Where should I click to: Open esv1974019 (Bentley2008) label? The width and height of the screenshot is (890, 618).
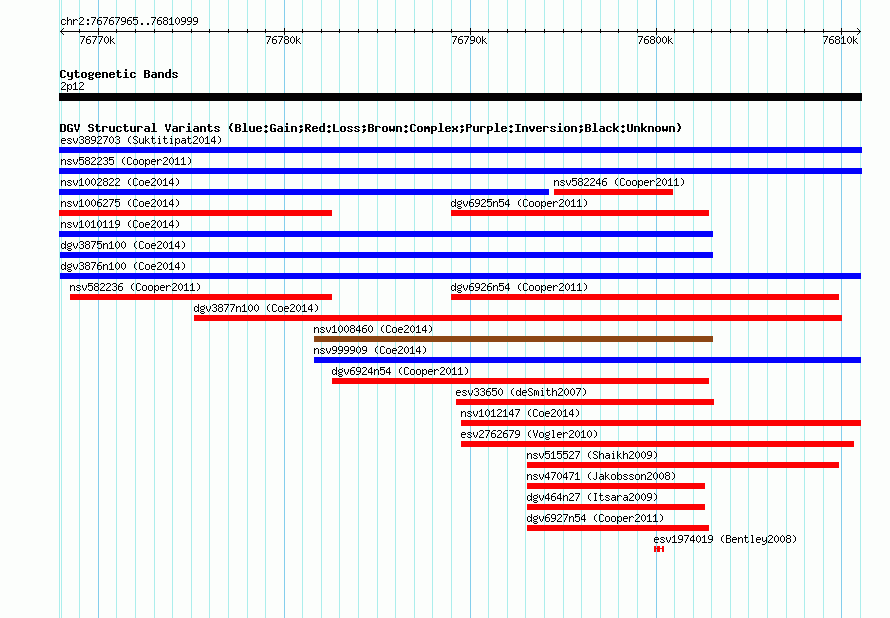click(x=725, y=539)
